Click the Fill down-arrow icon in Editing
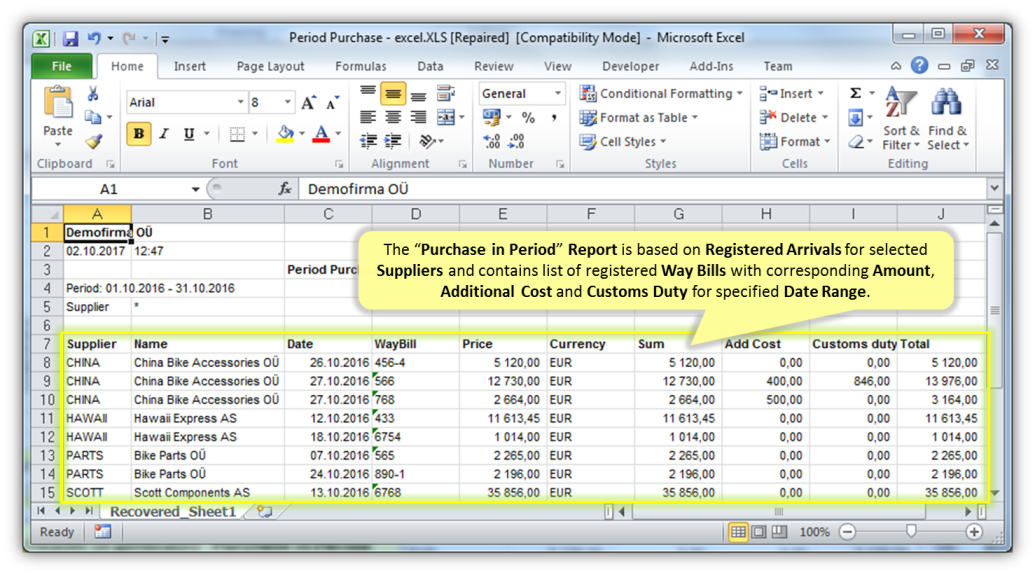Image resolution: width=1035 pixels, height=575 pixels. 855,118
